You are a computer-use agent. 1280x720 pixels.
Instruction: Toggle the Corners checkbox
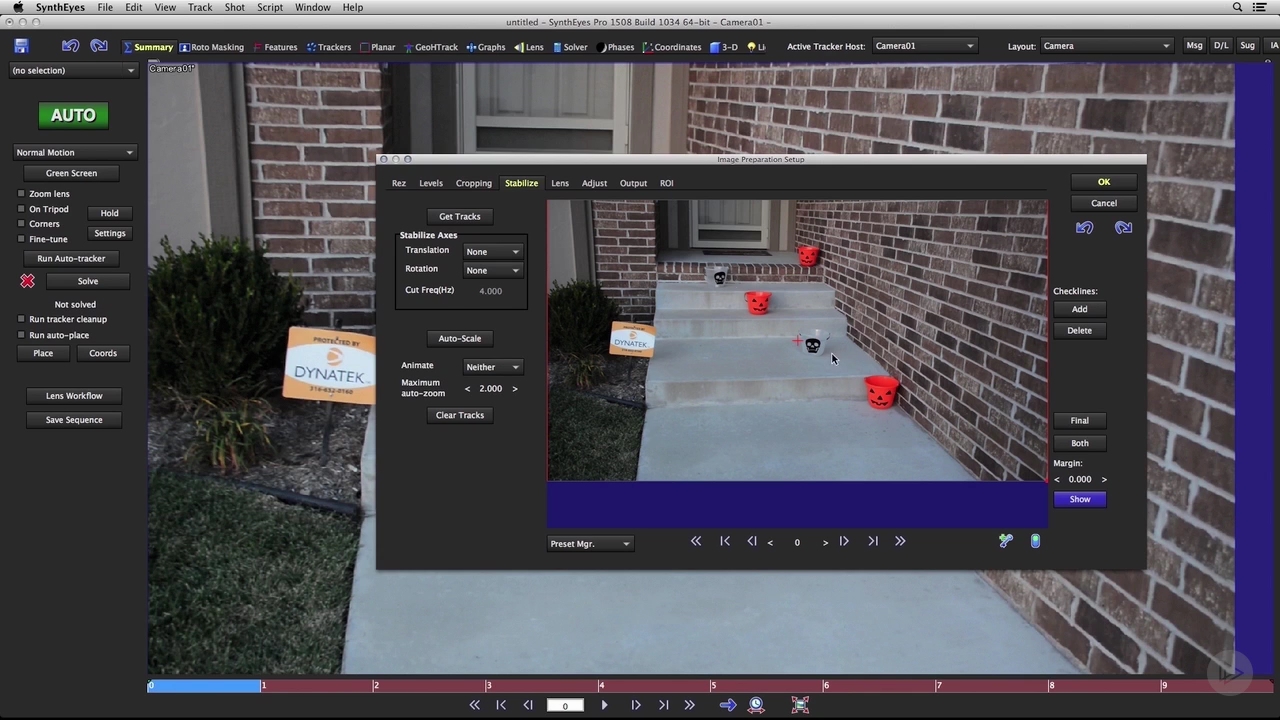[21, 224]
